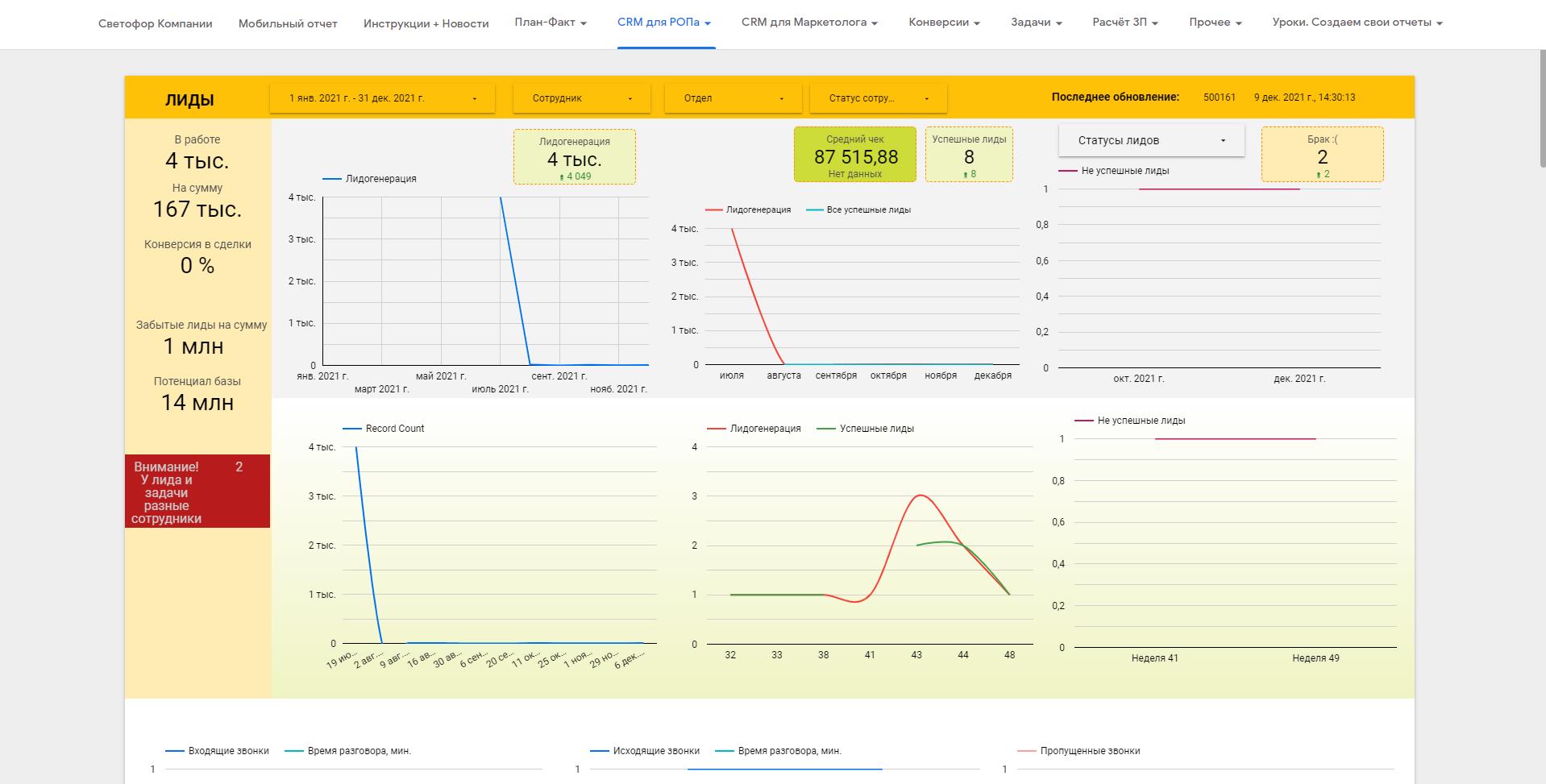Viewport: 1546px width, 784px height.
Task: Open the CRM для Маркетолога menu
Action: point(809,23)
